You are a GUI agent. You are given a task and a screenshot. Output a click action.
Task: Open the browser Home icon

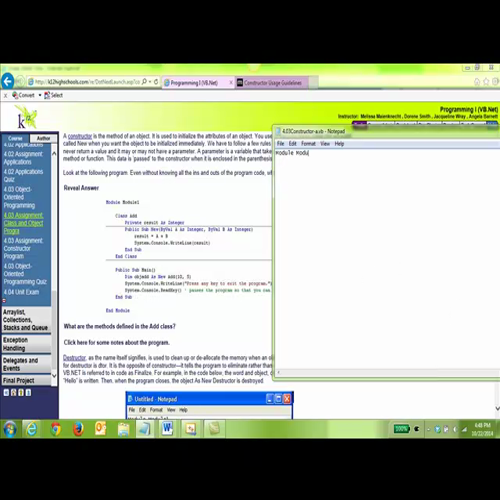477,82
